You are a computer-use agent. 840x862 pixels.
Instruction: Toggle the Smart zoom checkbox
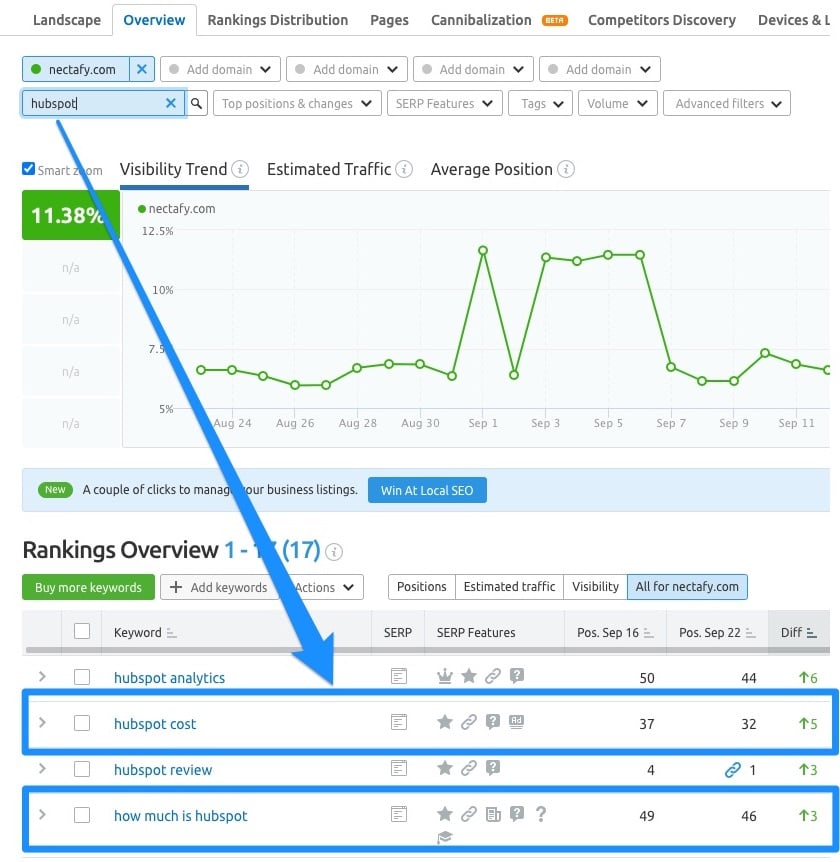(x=29, y=168)
